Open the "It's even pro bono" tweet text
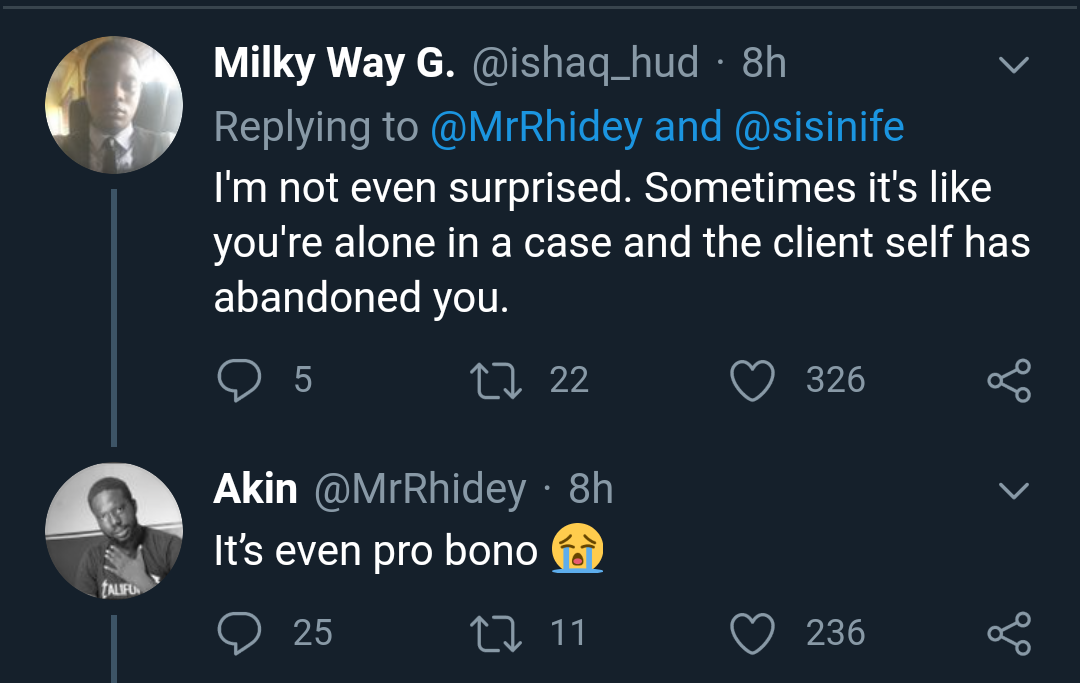This screenshot has height=683, width=1080. (x=376, y=551)
